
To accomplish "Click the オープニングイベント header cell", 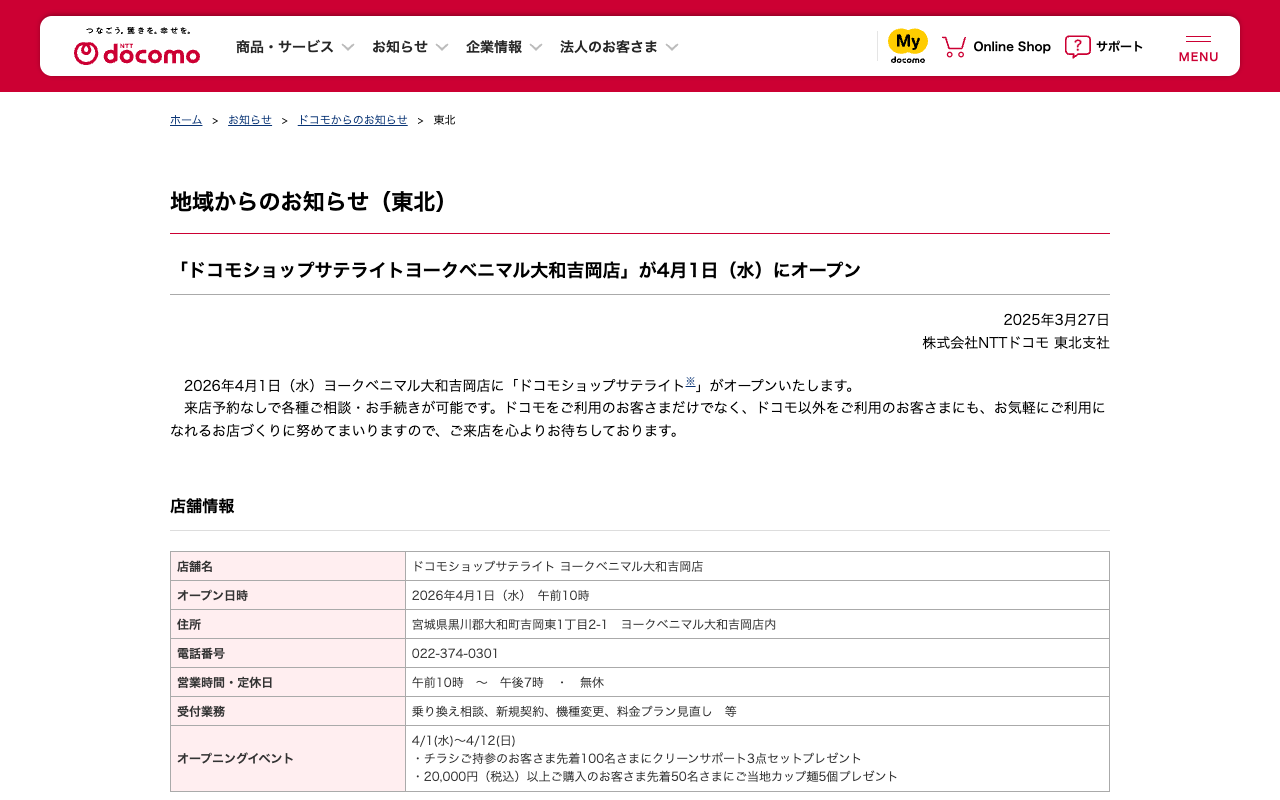I will click(288, 758).
